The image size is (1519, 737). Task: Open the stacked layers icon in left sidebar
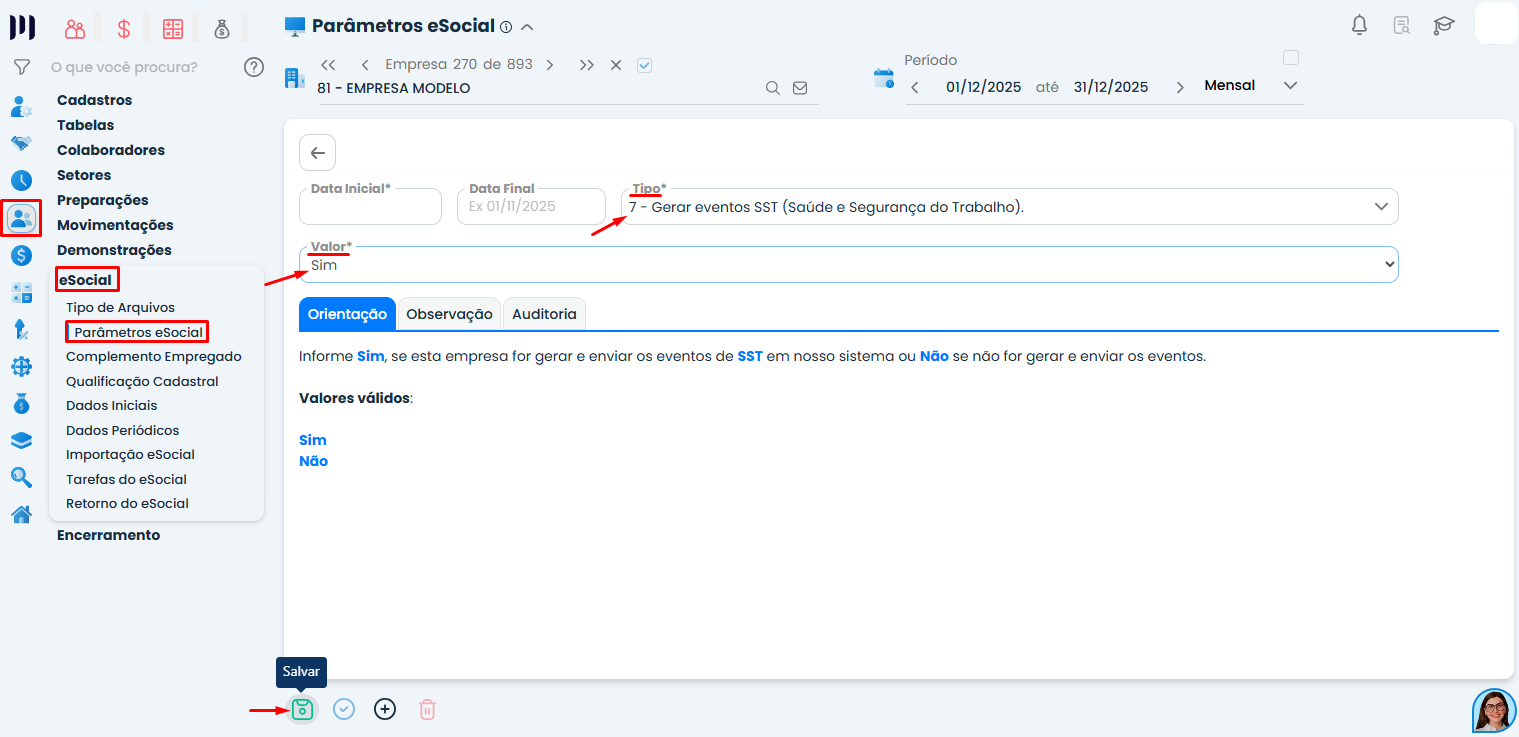click(x=21, y=441)
